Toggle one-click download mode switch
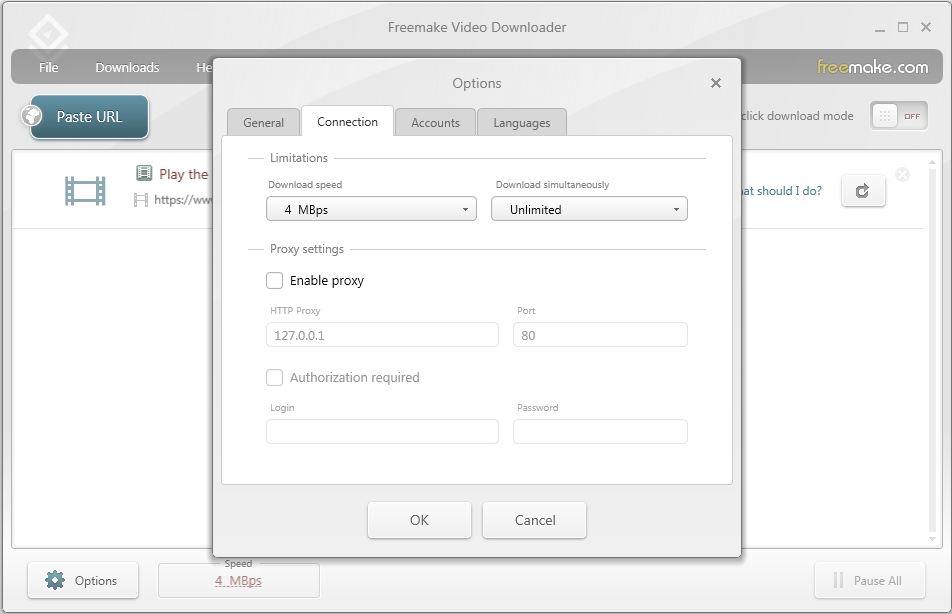 coord(899,116)
